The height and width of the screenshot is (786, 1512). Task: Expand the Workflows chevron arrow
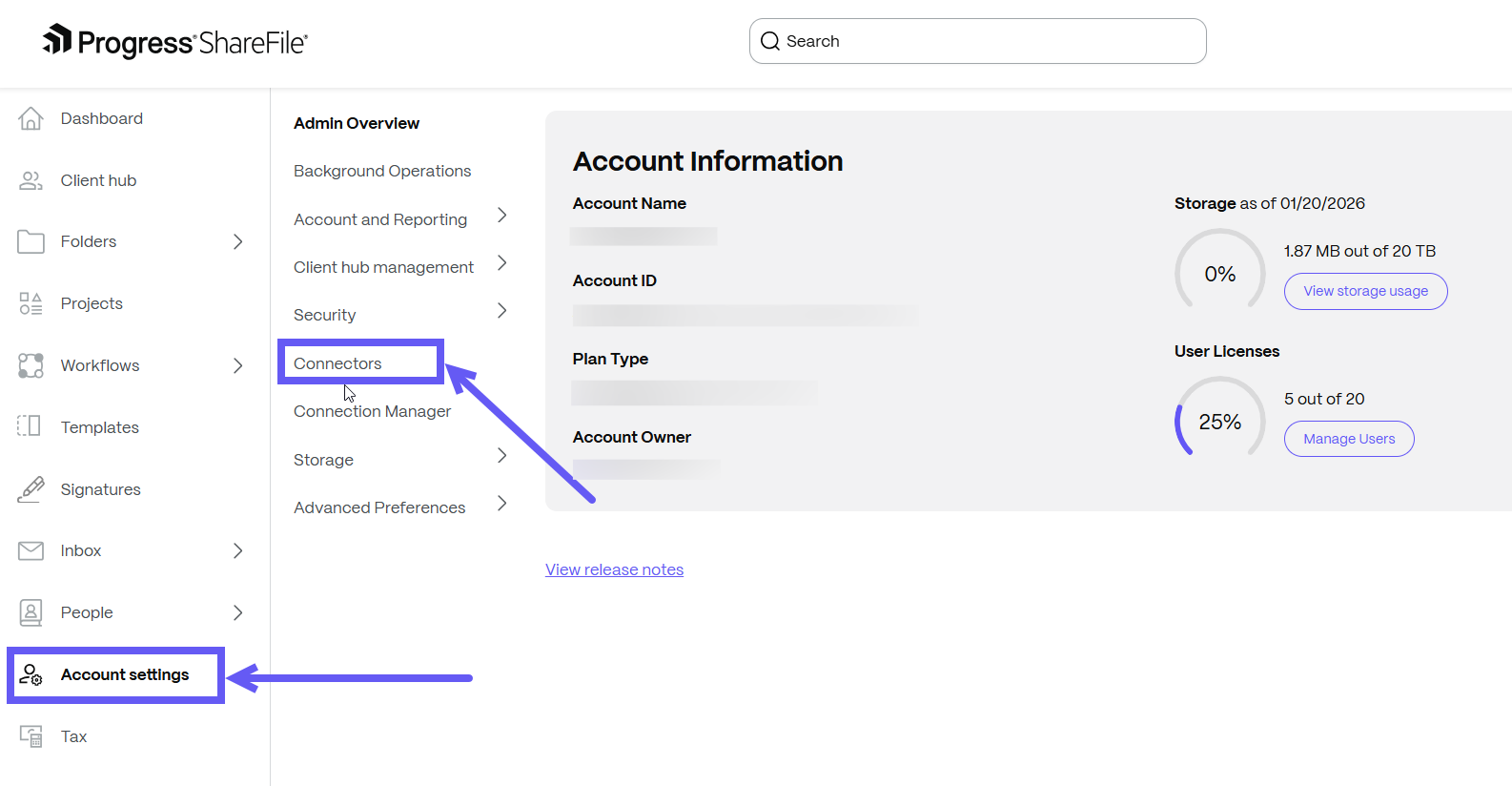[x=238, y=365]
